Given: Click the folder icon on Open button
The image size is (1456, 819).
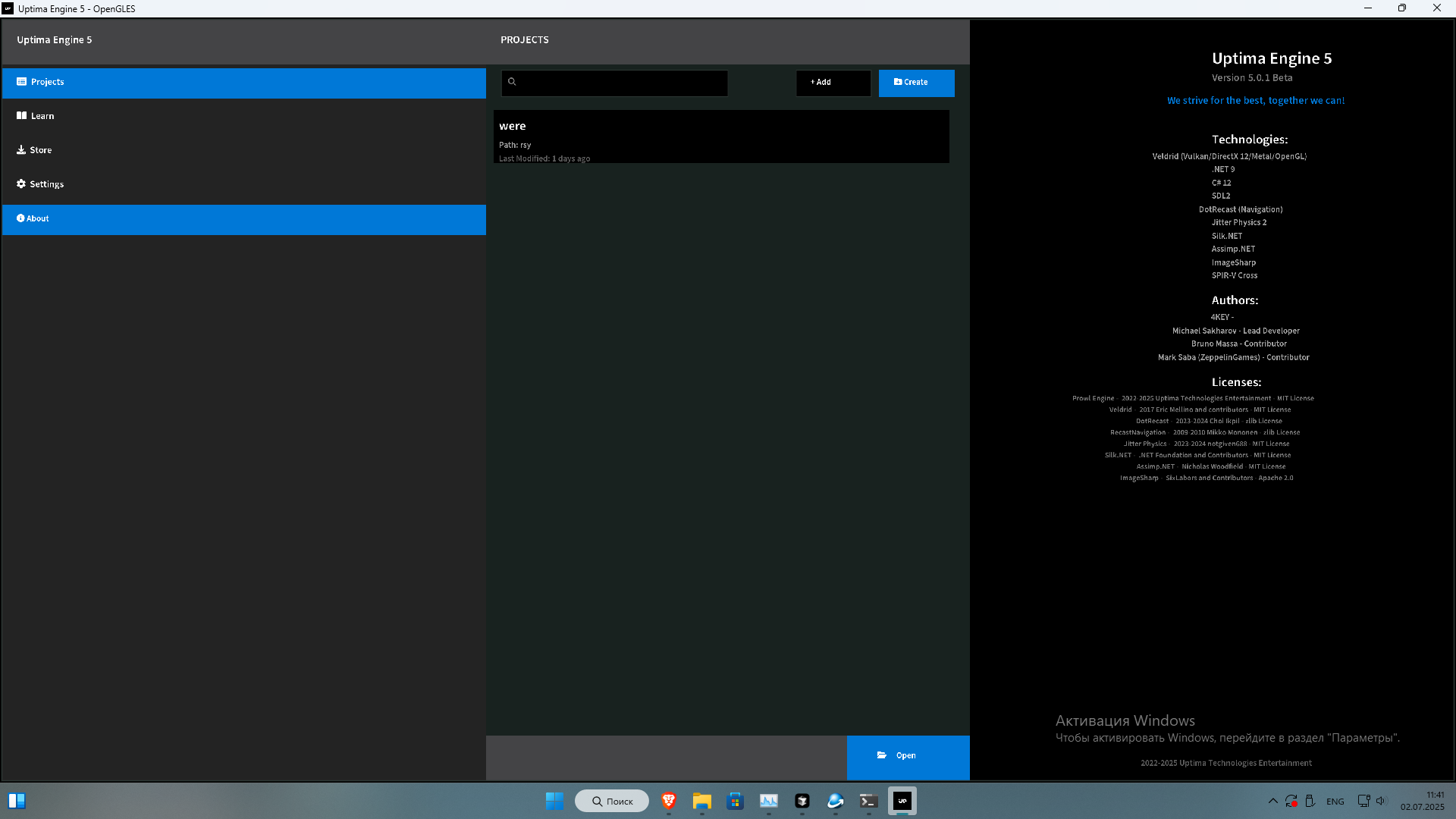Looking at the screenshot, I should (x=882, y=755).
